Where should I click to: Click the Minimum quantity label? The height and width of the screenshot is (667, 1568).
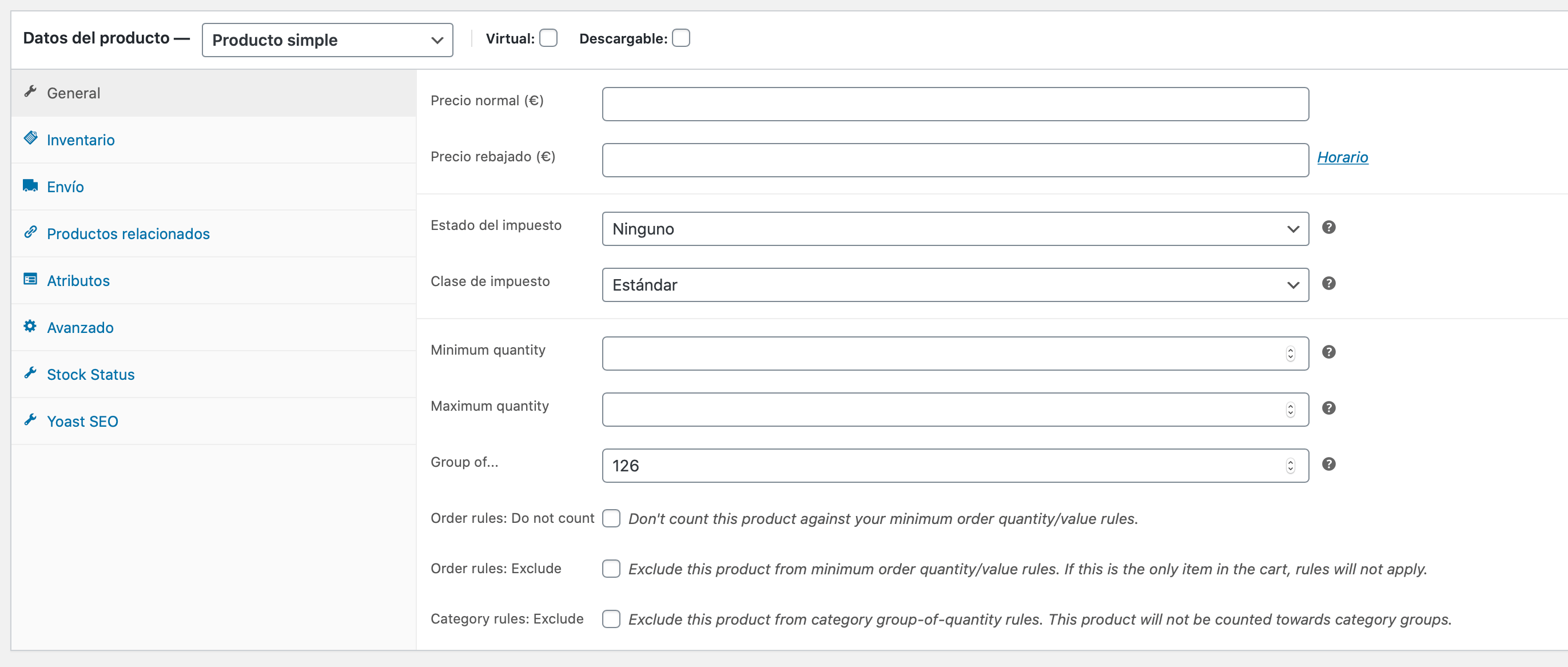(488, 350)
